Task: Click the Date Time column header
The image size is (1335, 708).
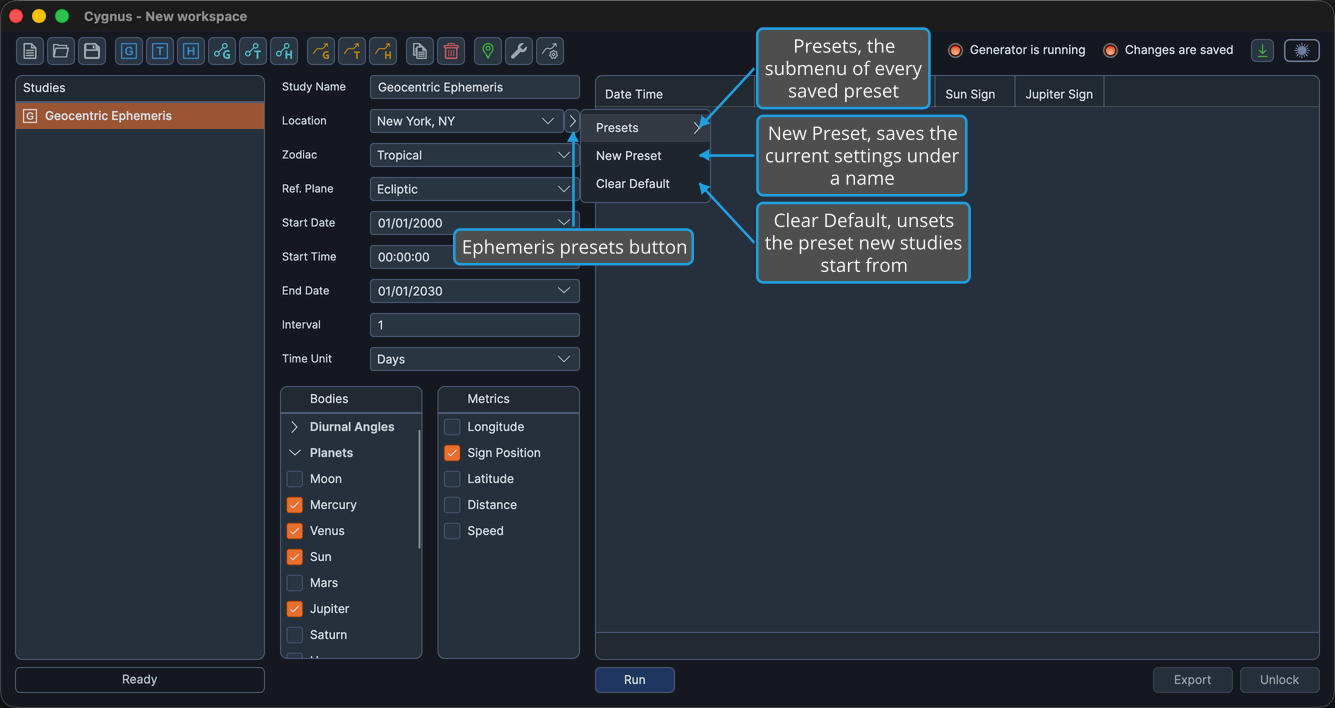Action: tap(675, 94)
